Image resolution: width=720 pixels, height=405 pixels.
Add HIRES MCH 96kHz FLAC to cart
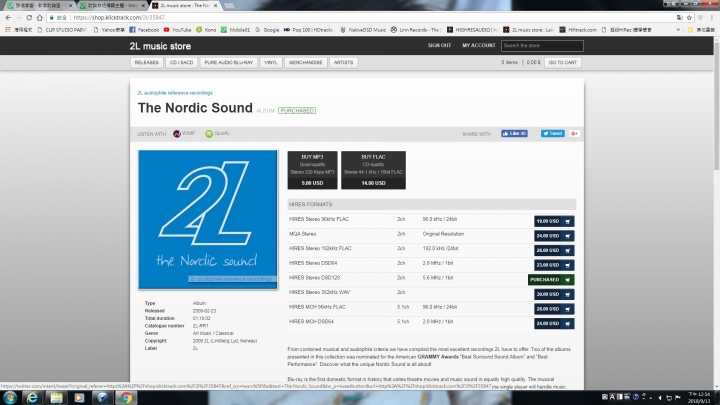click(554, 309)
